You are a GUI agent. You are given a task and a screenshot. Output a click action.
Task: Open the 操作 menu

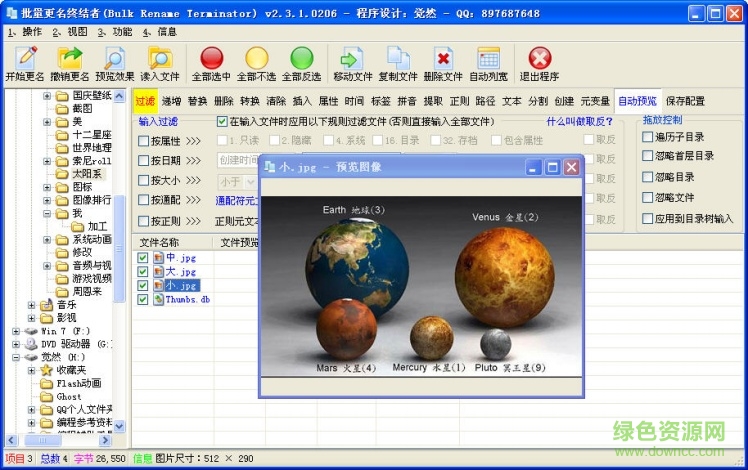point(25,32)
